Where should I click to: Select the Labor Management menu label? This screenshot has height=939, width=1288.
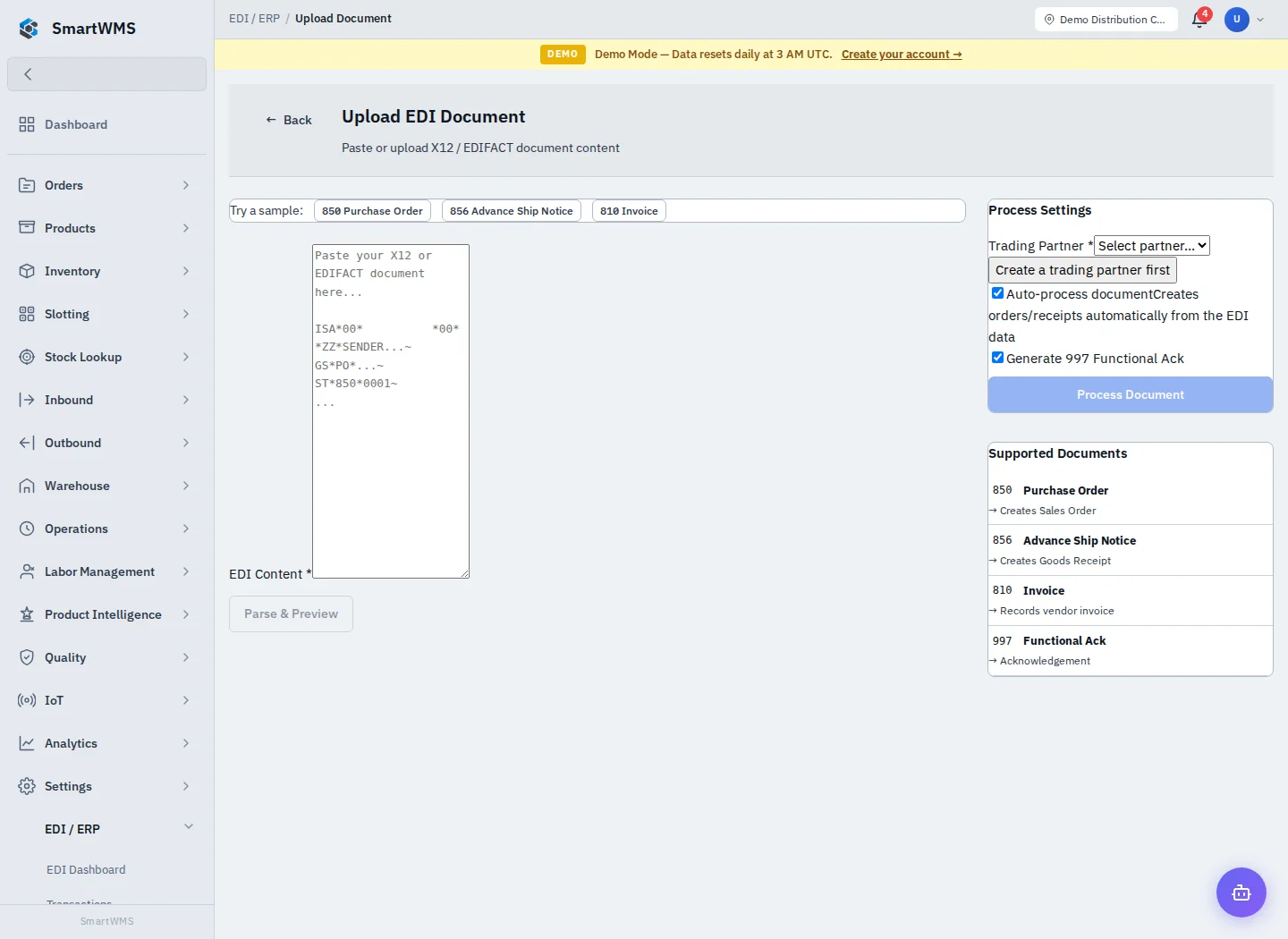(x=99, y=571)
